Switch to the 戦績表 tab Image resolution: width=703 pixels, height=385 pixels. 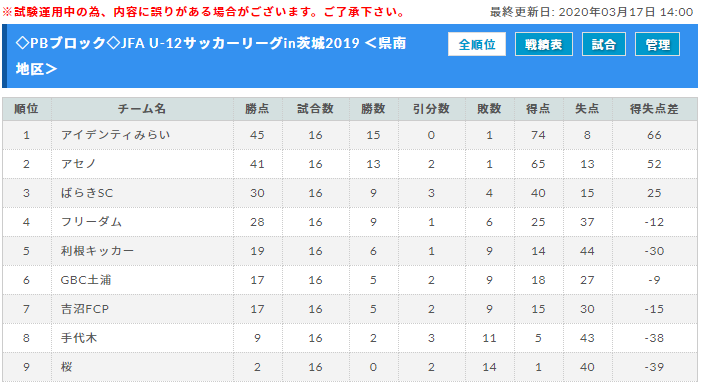(543, 44)
